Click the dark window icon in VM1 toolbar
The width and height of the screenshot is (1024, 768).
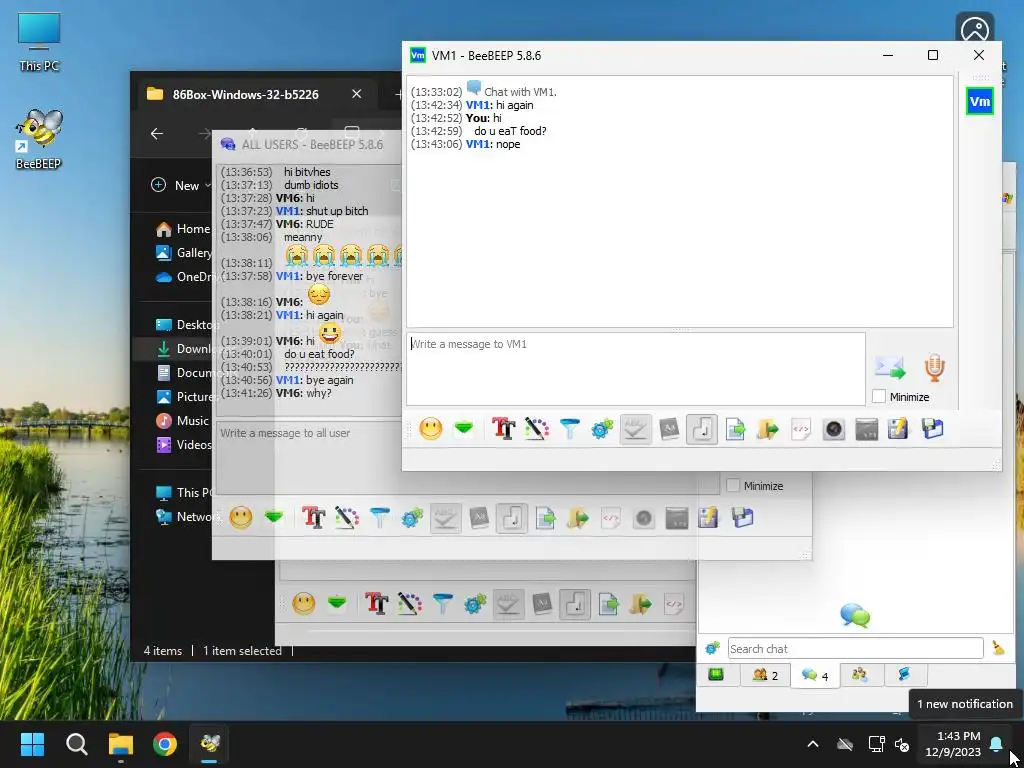point(867,429)
